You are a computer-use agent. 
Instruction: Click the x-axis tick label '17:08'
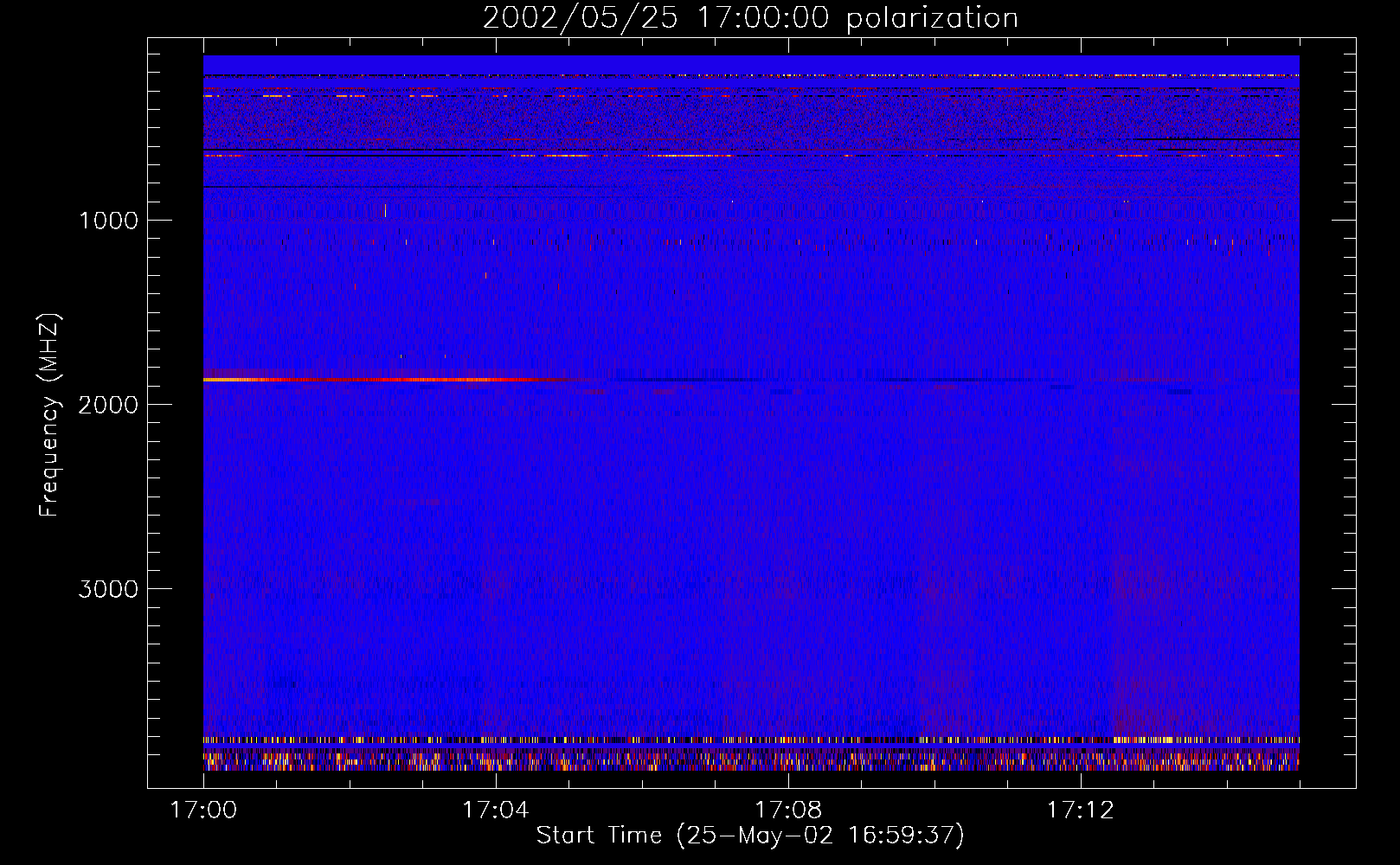pos(787,810)
